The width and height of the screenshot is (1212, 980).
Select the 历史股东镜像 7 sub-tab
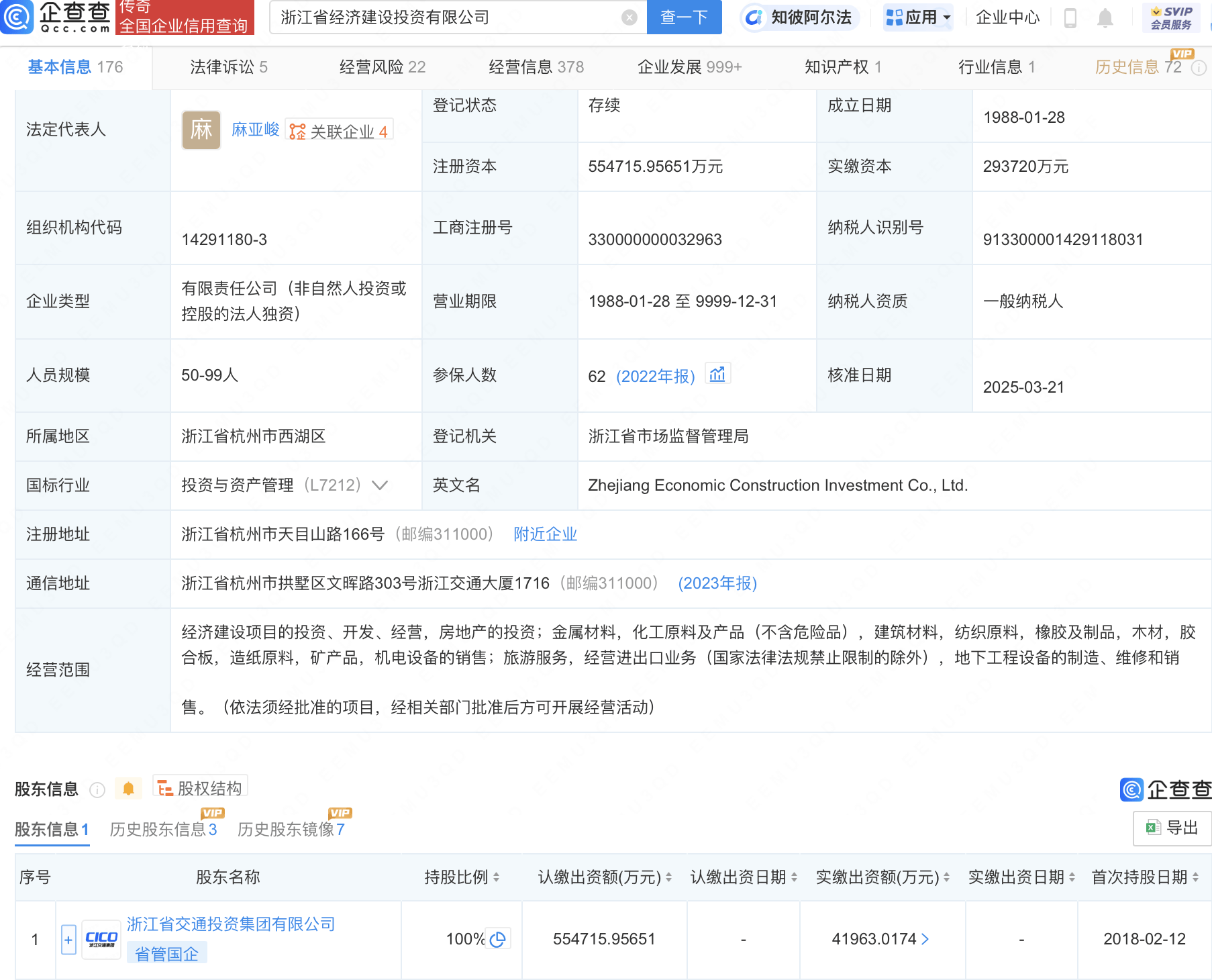(x=291, y=830)
